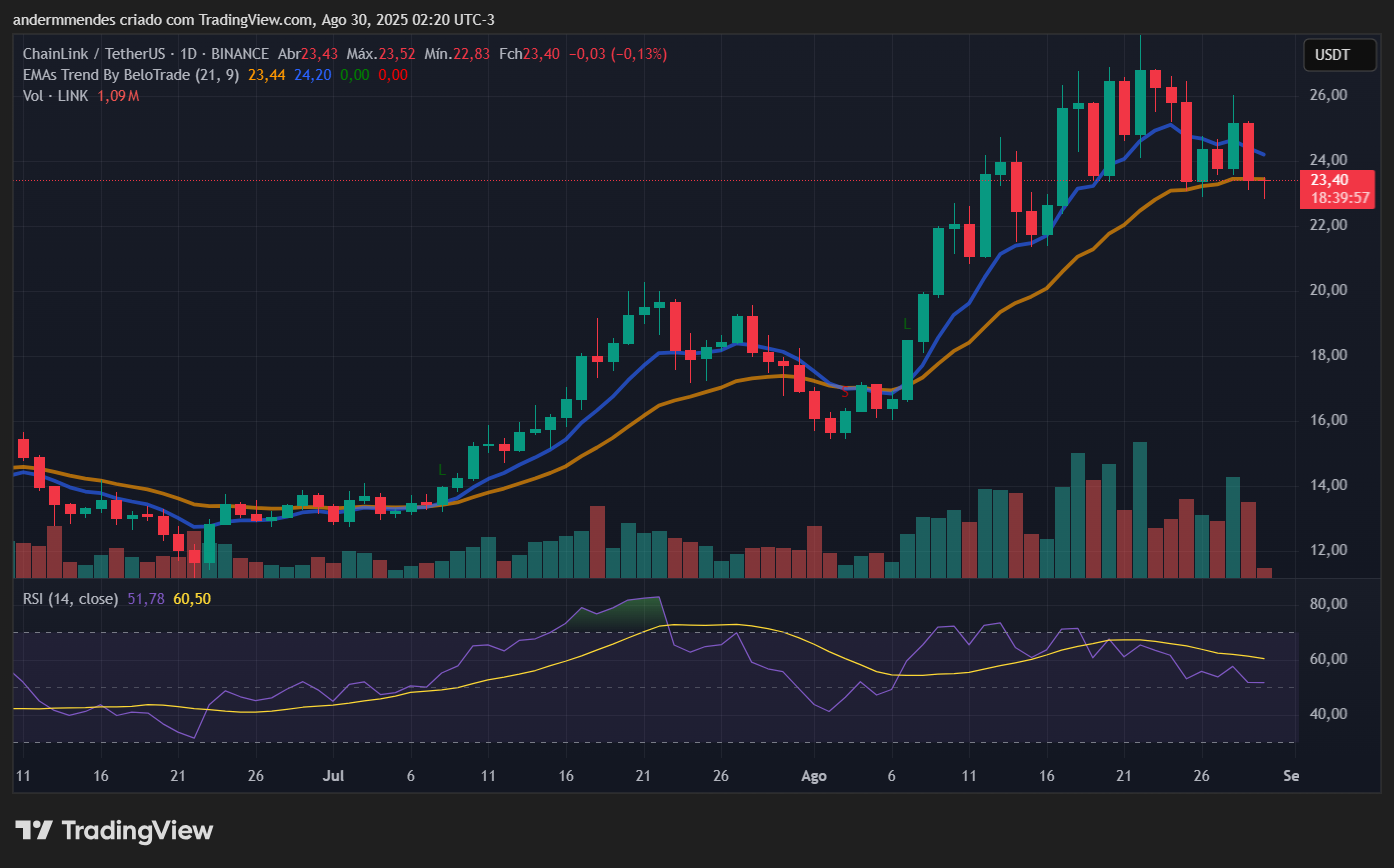Viewport: 1394px width, 868px height.
Task: Click the TradingView wordmark at bottom left
Action: point(137,830)
